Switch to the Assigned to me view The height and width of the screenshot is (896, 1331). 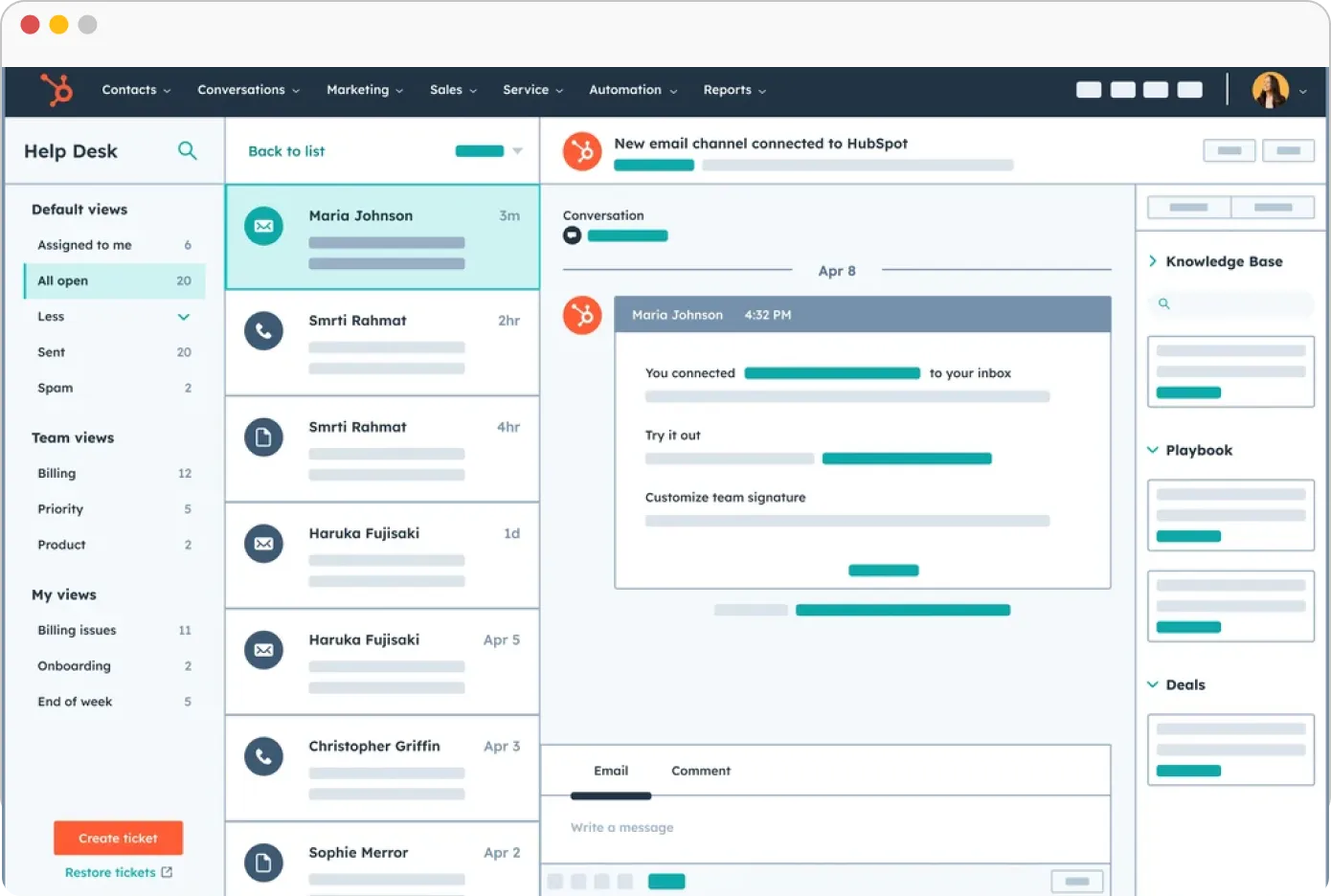point(84,245)
